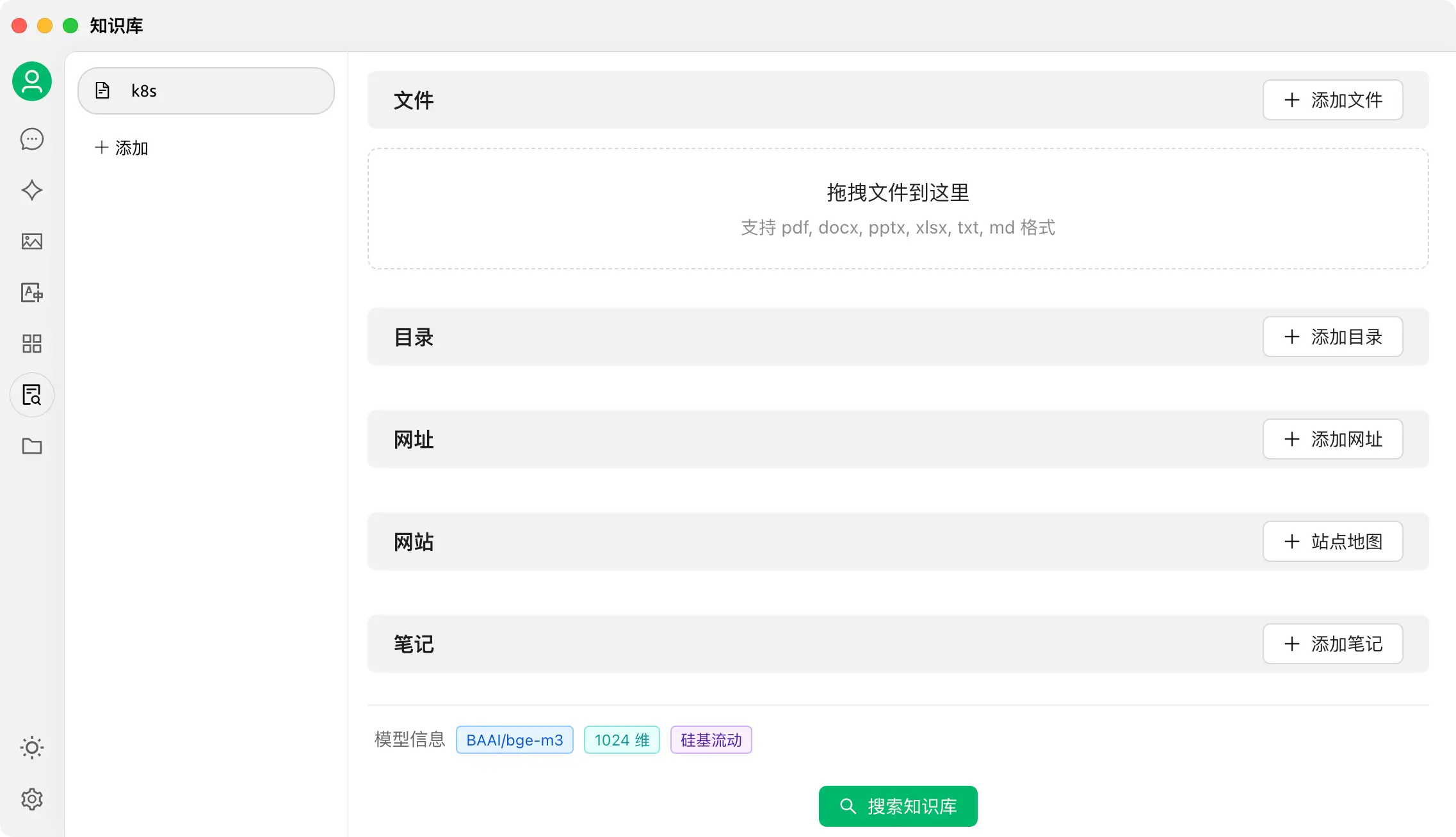Viewport: 1456px width, 837px height.
Task: Click the Add Directory button
Action: 1333,337
